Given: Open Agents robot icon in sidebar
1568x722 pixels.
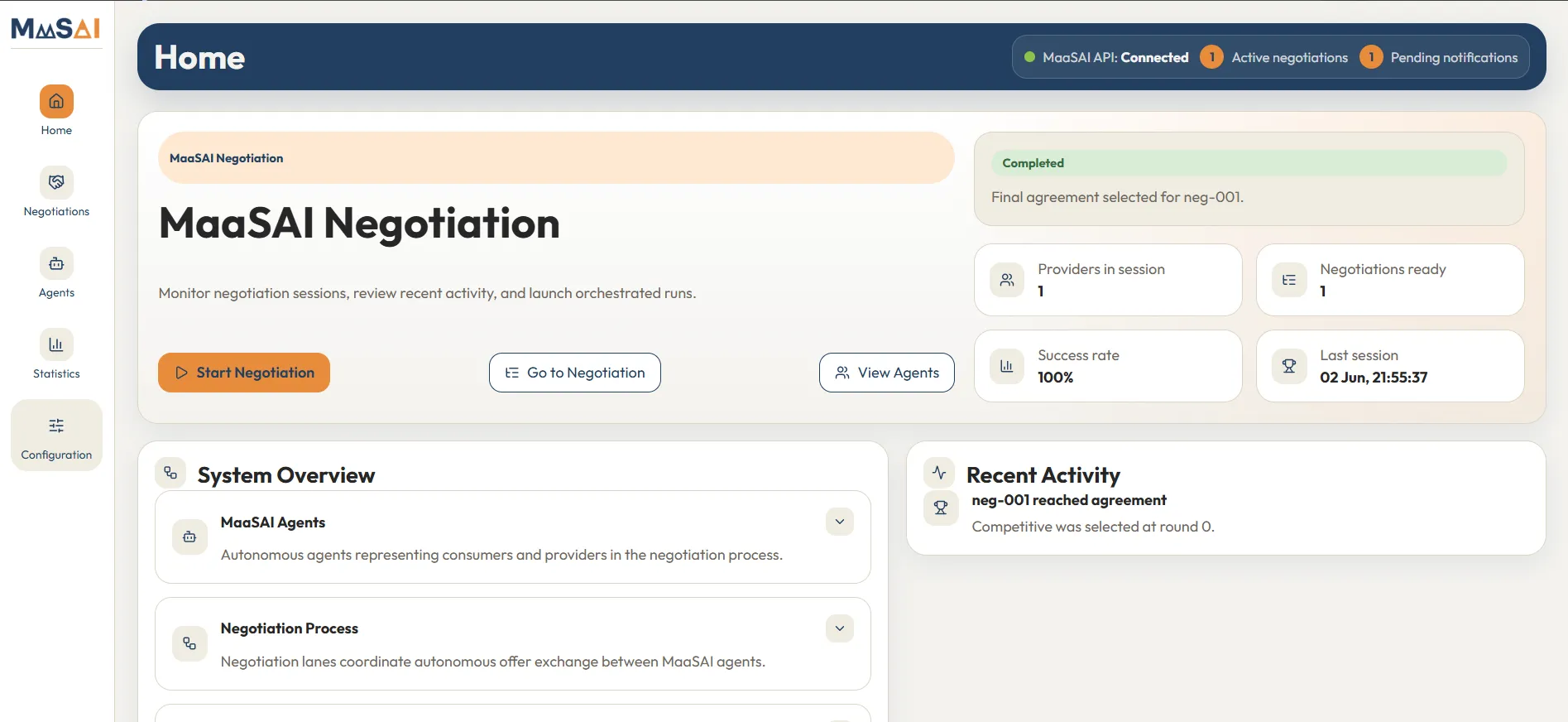Looking at the screenshot, I should click(x=56, y=263).
